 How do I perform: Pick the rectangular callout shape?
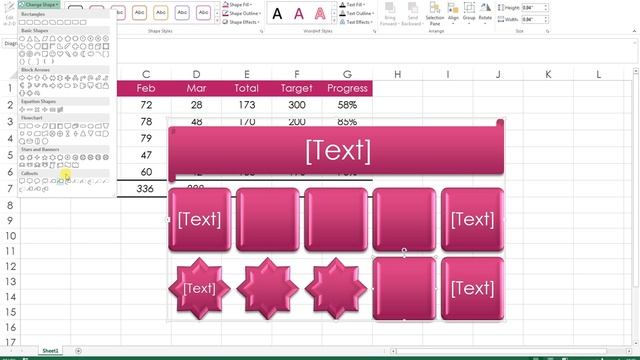[x=22, y=181]
